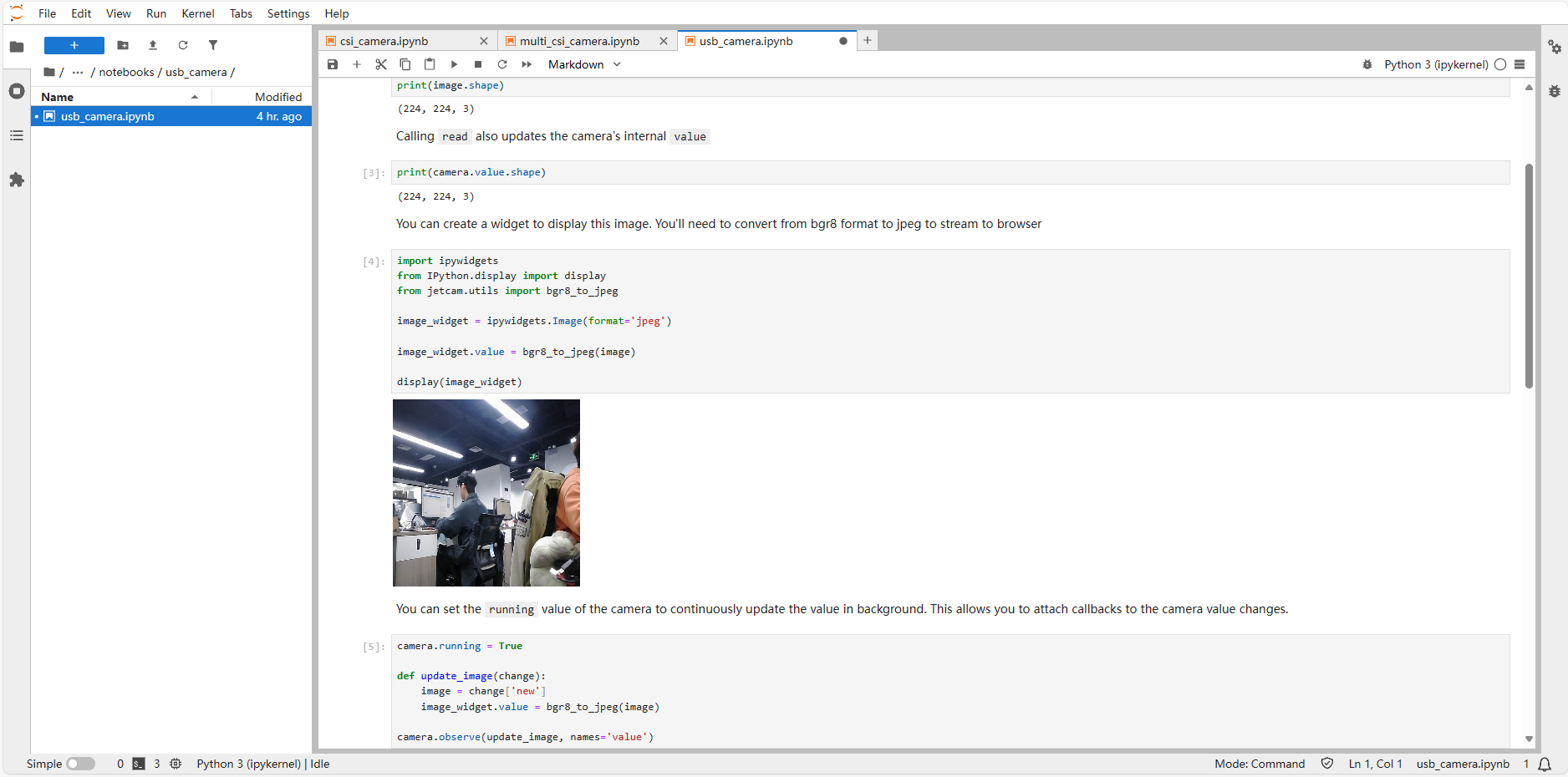Viewport: 1568px width, 777px height.
Task: Open the Extension Manager puzzle icon
Action: coord(17,180)
